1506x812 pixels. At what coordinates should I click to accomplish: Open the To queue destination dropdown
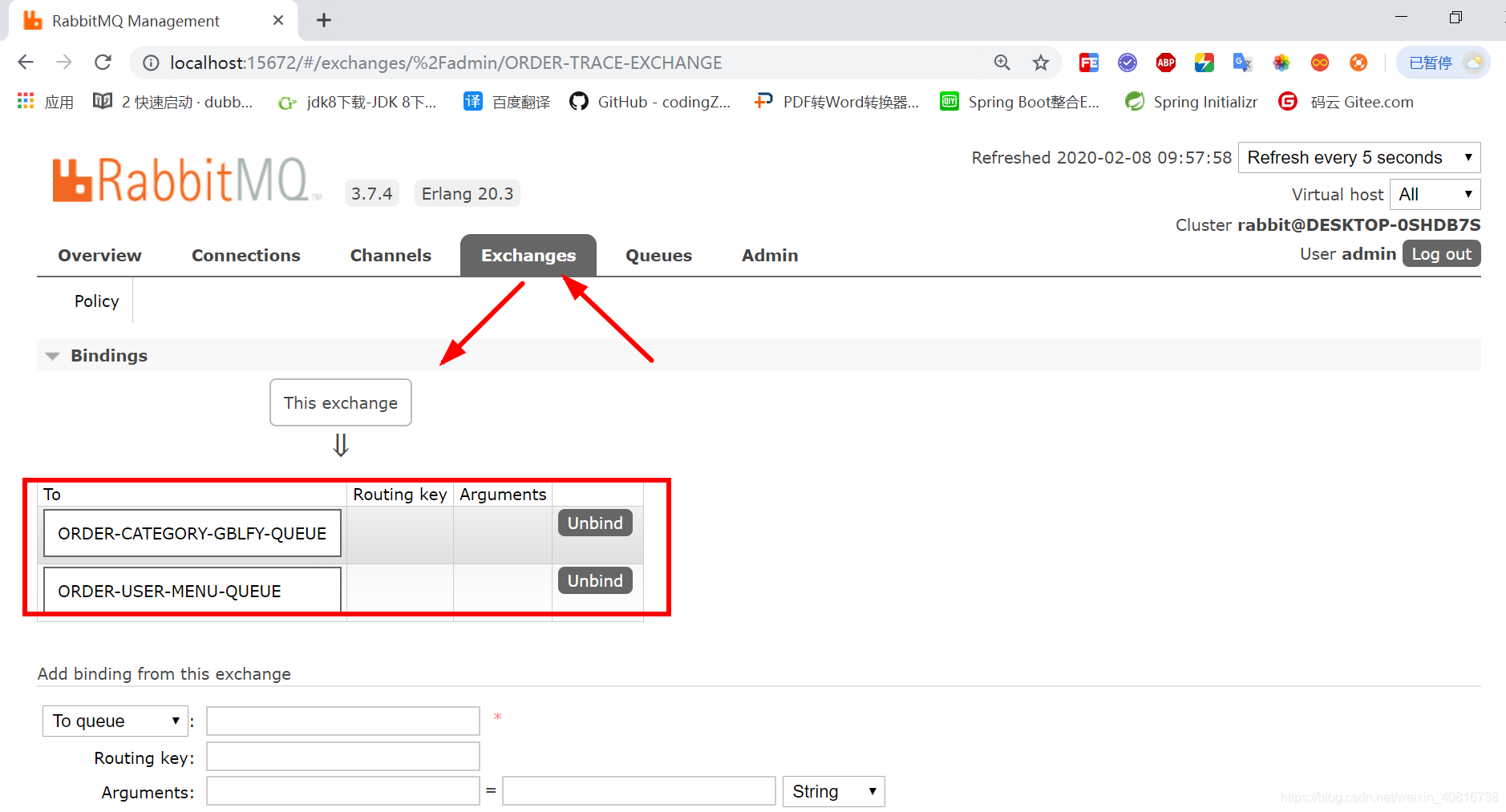(115, 721)
